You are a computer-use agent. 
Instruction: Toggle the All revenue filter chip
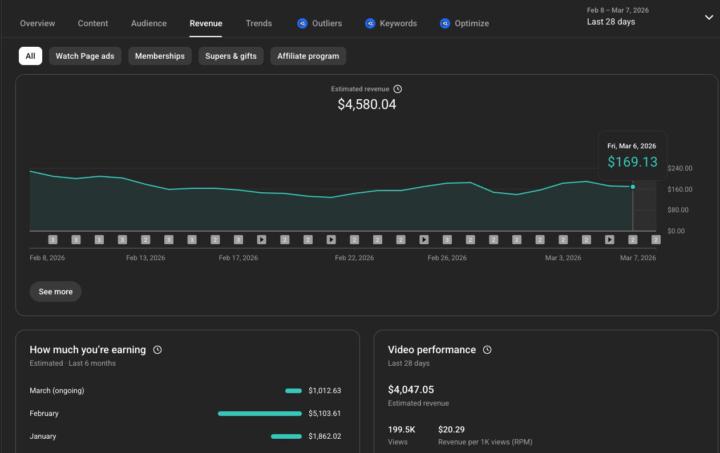[x=30, y=56]
